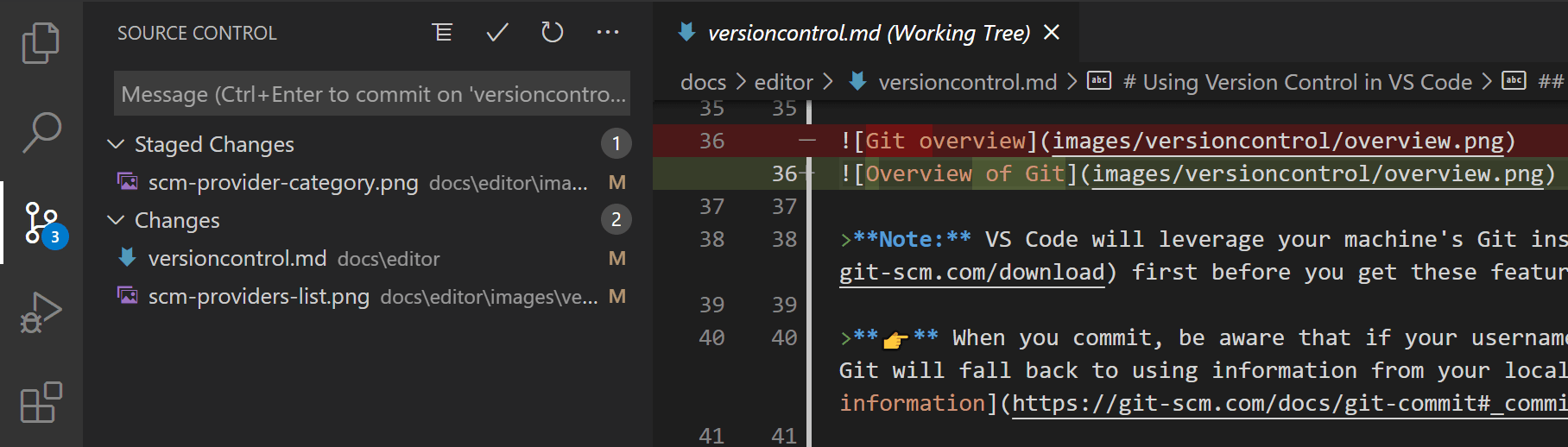
Task: Collapse the Staged Changes section
Action: click(x=116, y=144)
